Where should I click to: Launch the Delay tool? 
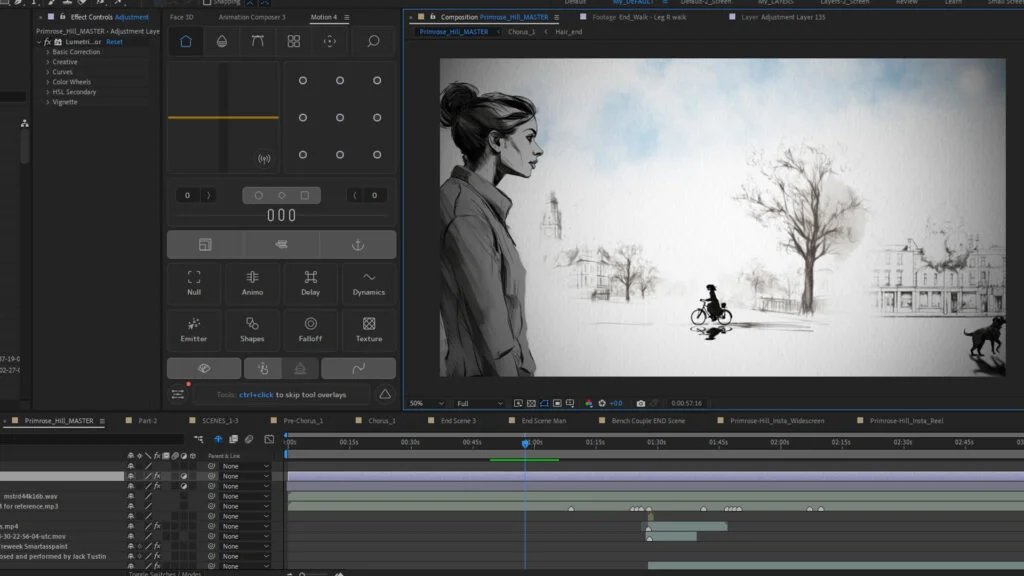310,283
